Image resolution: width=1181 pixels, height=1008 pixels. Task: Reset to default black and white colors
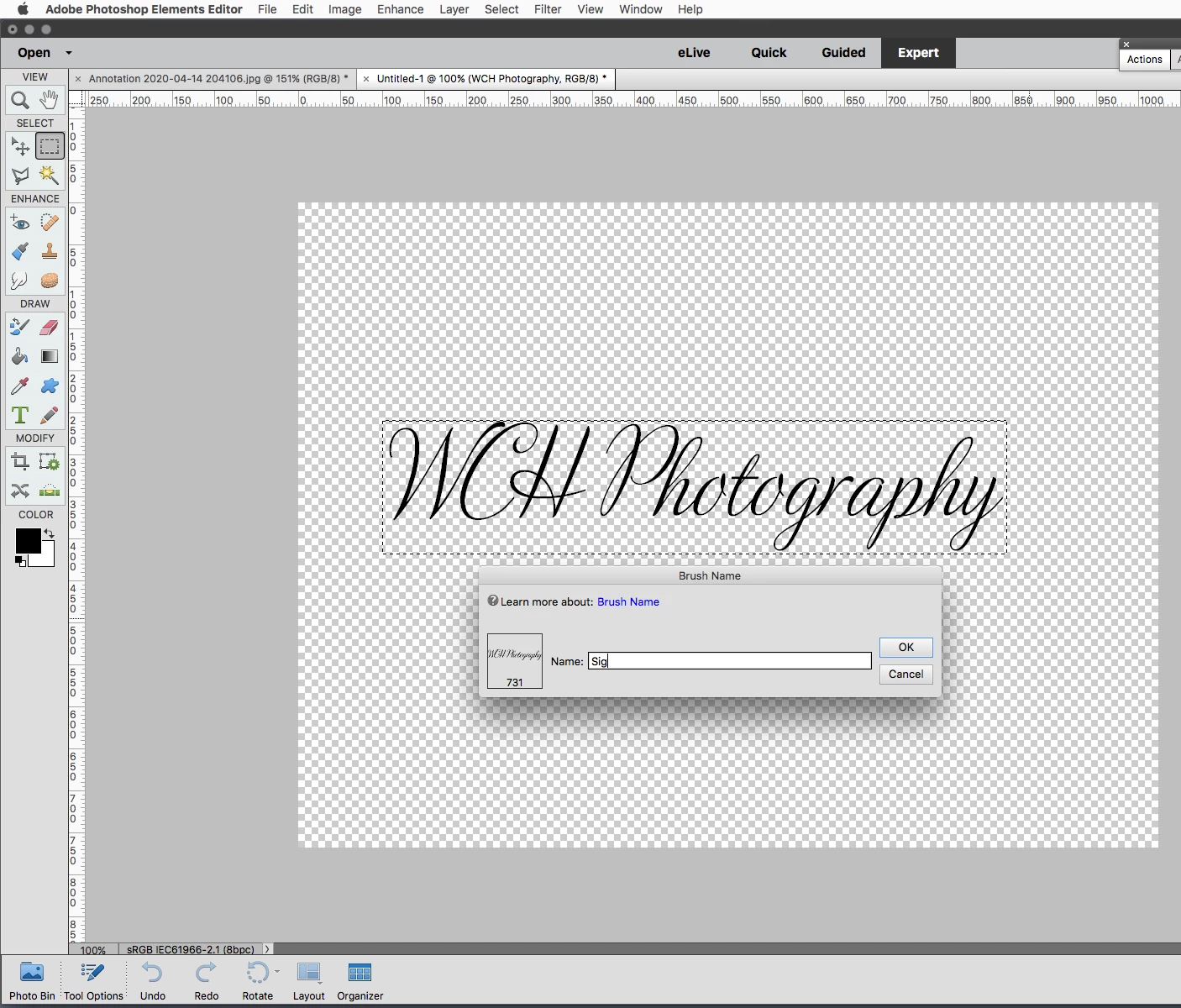[x=20, y=562]
